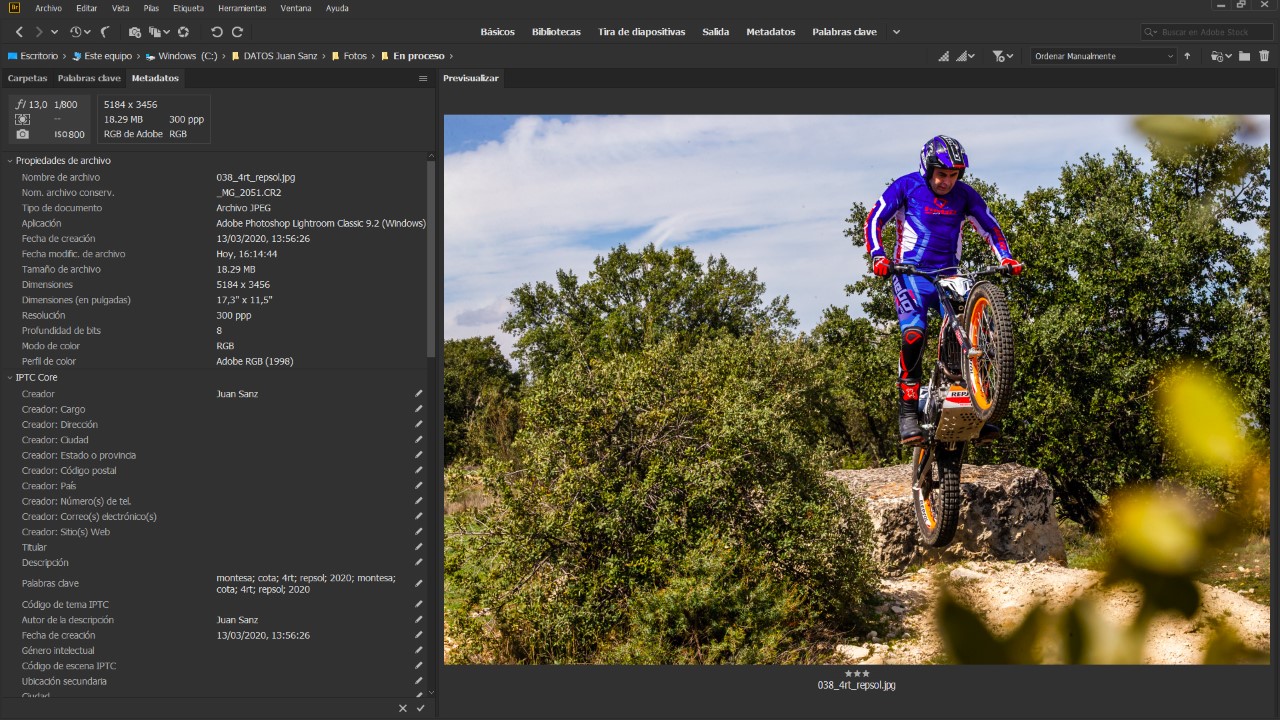Click the preview photo of trial rider
Image resolution: width=1280 pixels, height=720 pixels.
coord(857,389)
